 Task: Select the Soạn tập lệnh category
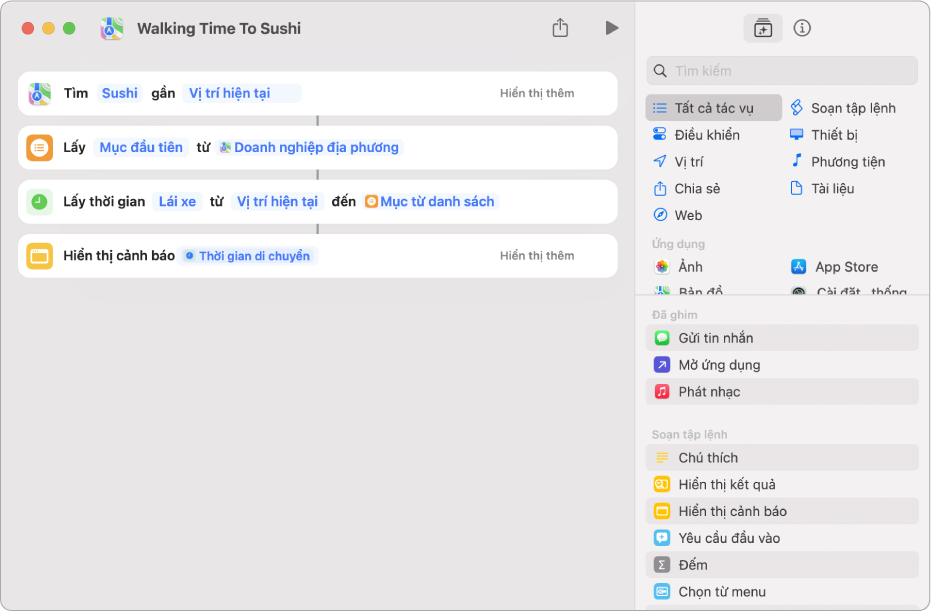[852, 108]
